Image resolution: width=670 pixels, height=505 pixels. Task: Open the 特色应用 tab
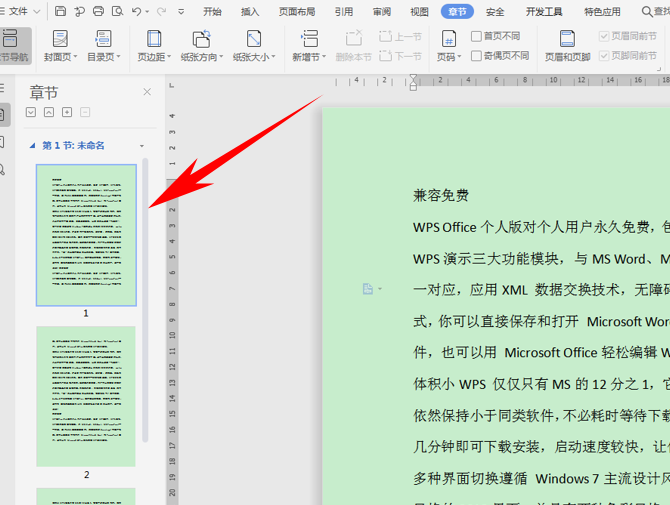click(x=602, y=12)
